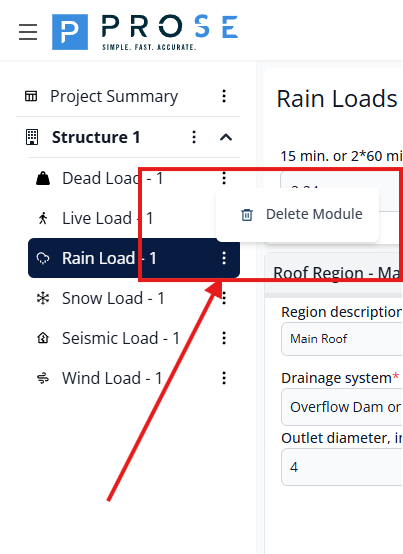The image size is (403, 554).
Task: Select Structure 1 in the sidebar
Action: point(96,137)
